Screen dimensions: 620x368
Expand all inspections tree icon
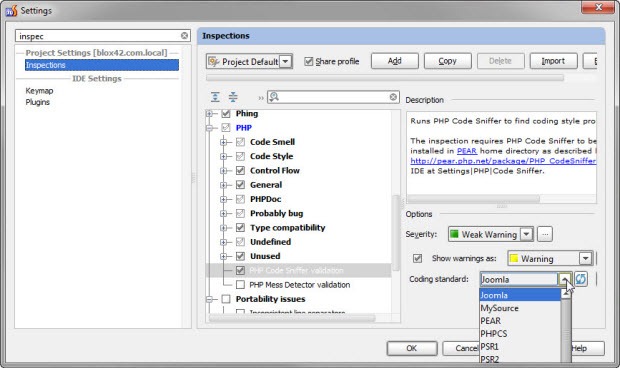(215, 97)
